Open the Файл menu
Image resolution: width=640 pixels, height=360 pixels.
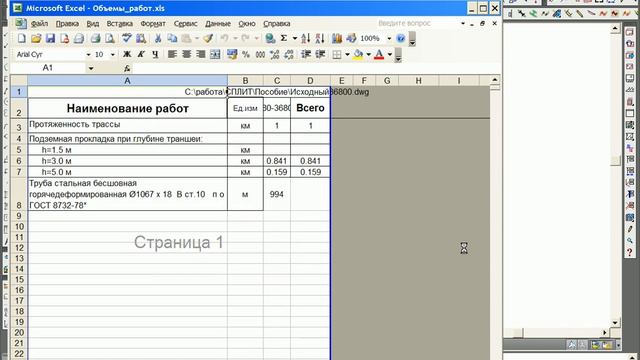[39, 24]
